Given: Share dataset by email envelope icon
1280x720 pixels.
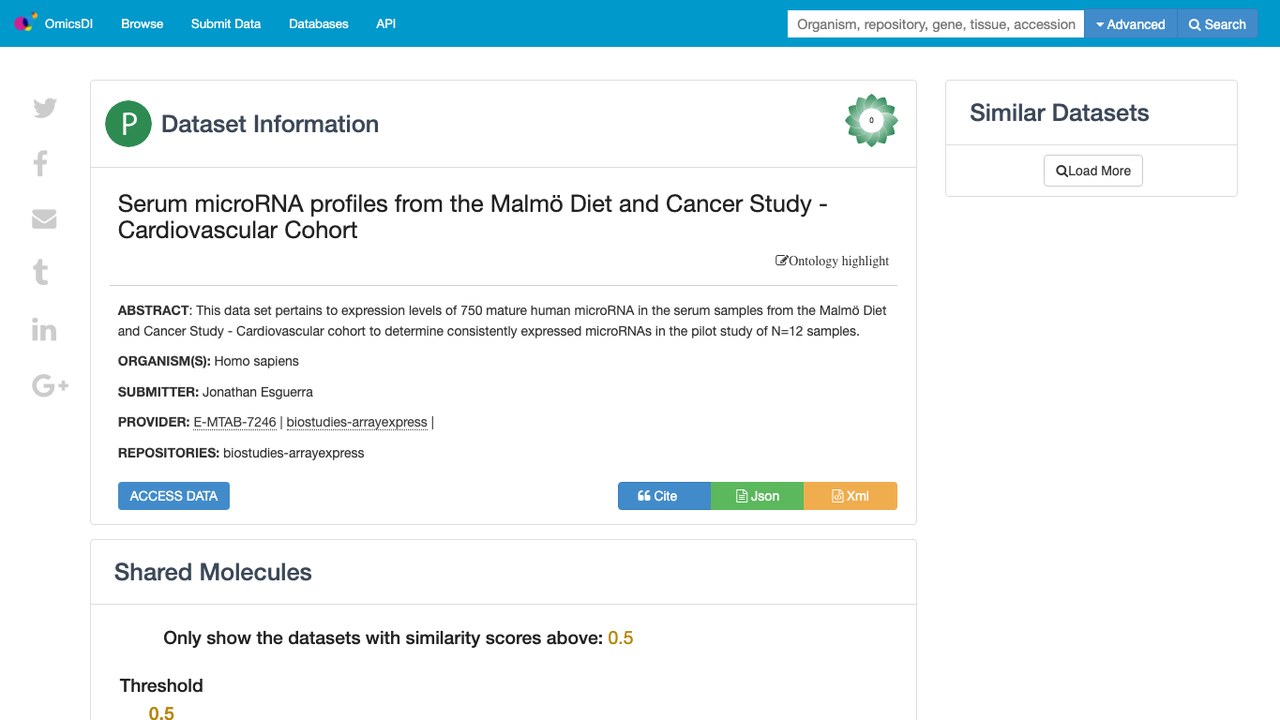Looking at the screenshot, I should tap(44, 219).
